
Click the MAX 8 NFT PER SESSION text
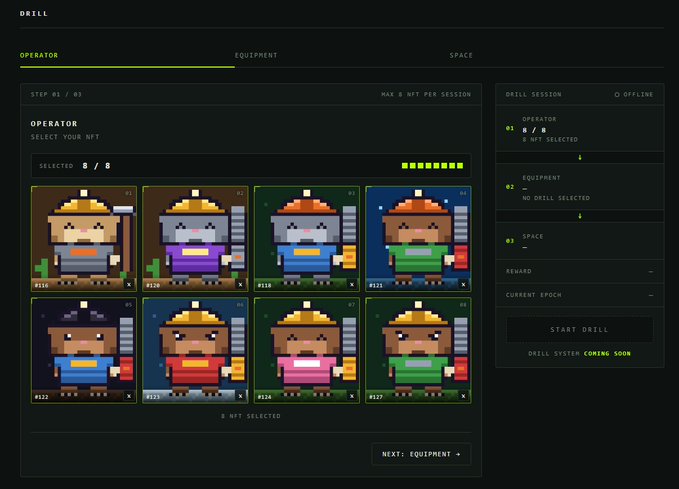tap(426, 94)
